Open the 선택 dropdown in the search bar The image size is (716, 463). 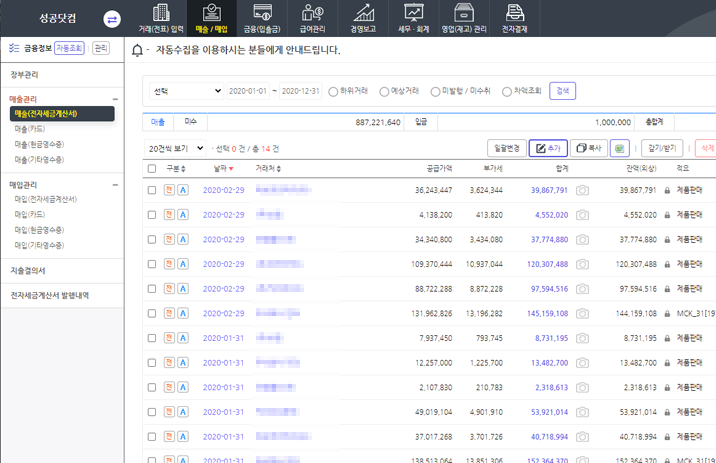[187, 91]
